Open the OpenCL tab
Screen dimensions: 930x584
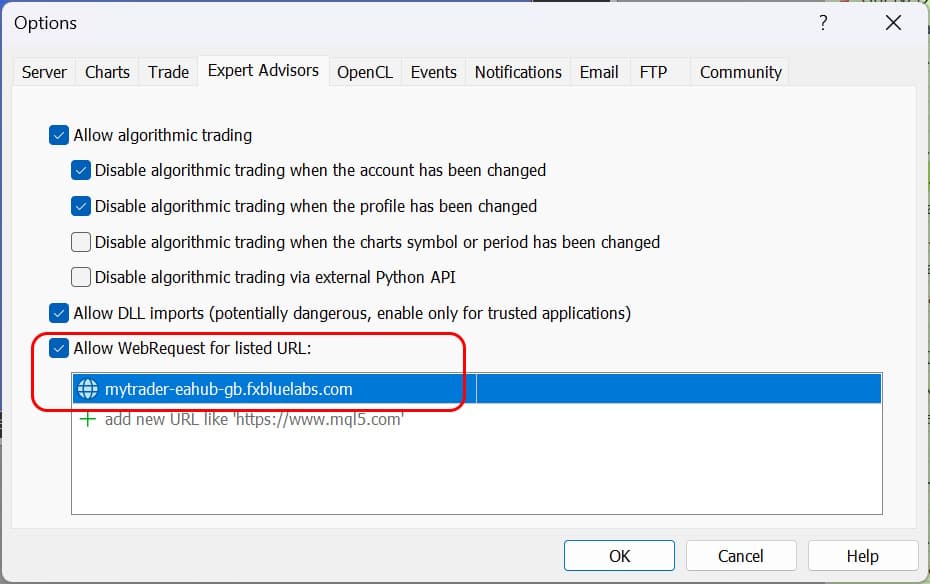(364, 72)
